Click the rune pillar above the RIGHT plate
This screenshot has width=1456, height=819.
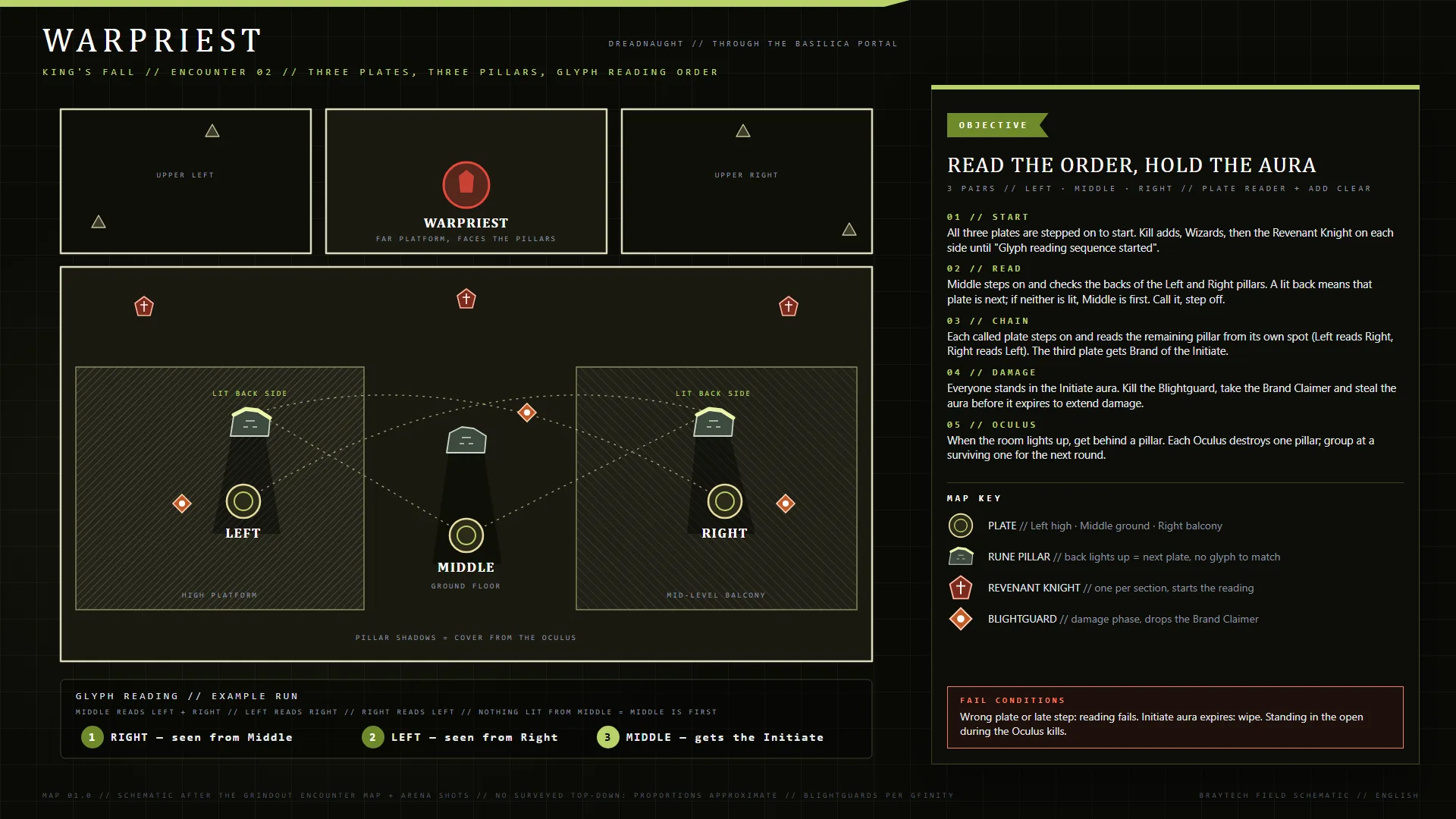tap(714, 422)
